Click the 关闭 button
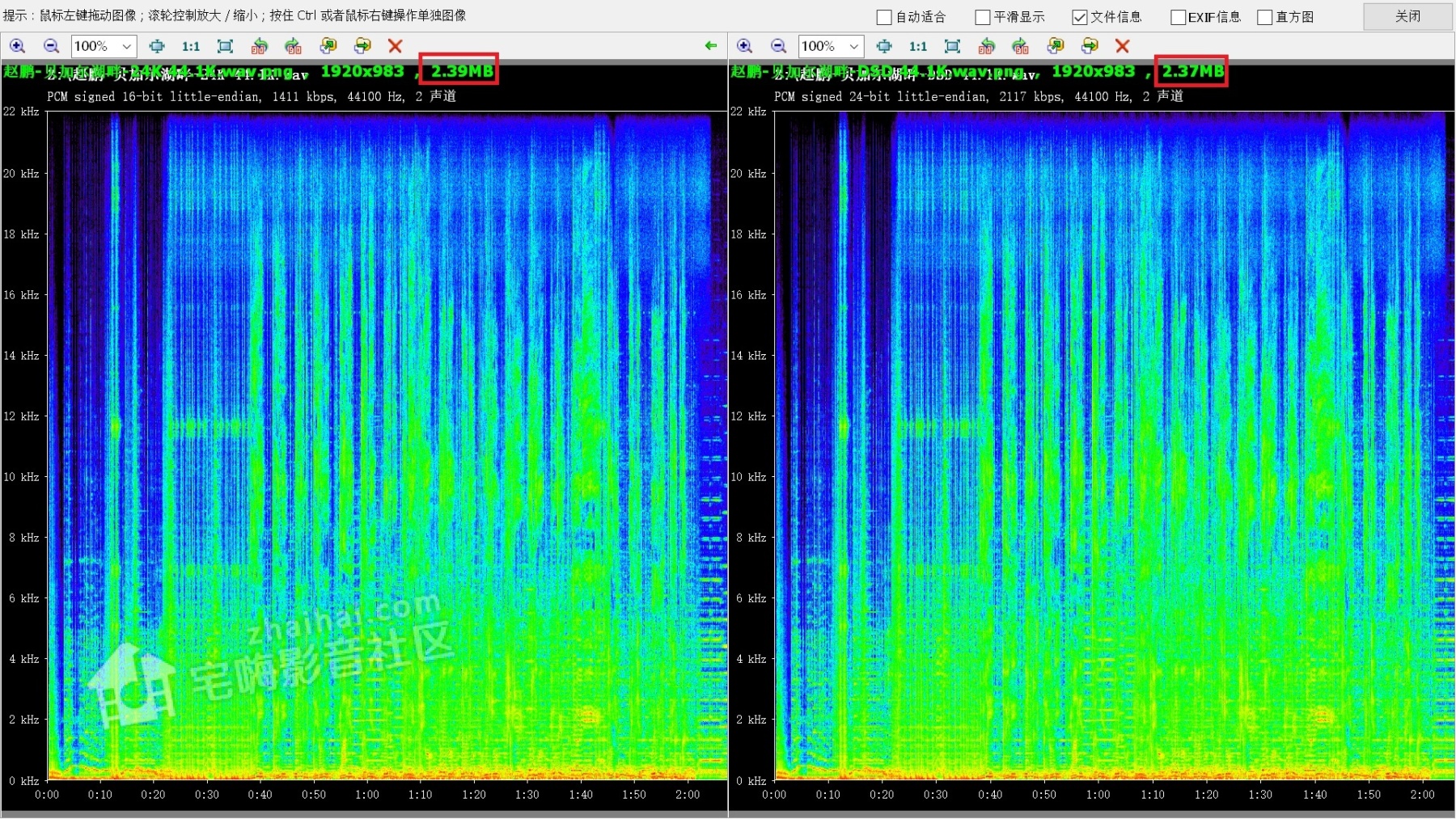The height and width of the screenshot is (819, 1456). [x=1407, y=16]
